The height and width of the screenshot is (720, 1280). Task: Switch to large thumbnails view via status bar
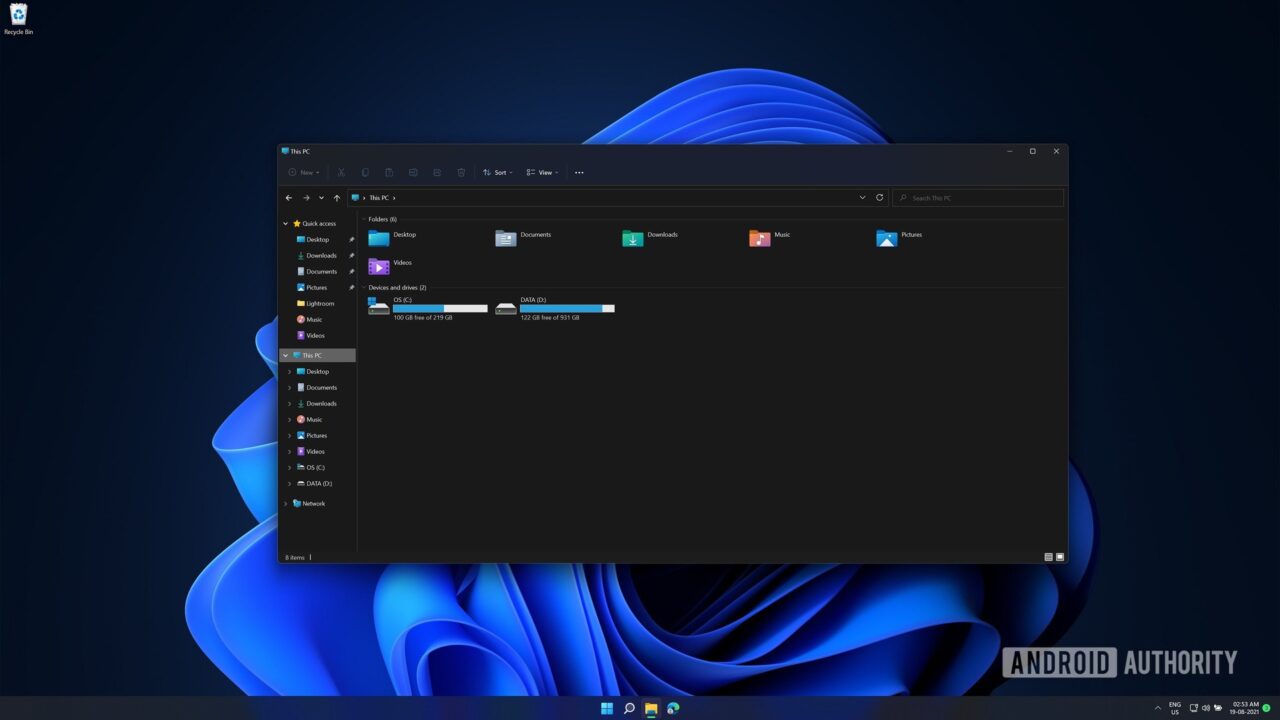click(x=1060, y=556)
